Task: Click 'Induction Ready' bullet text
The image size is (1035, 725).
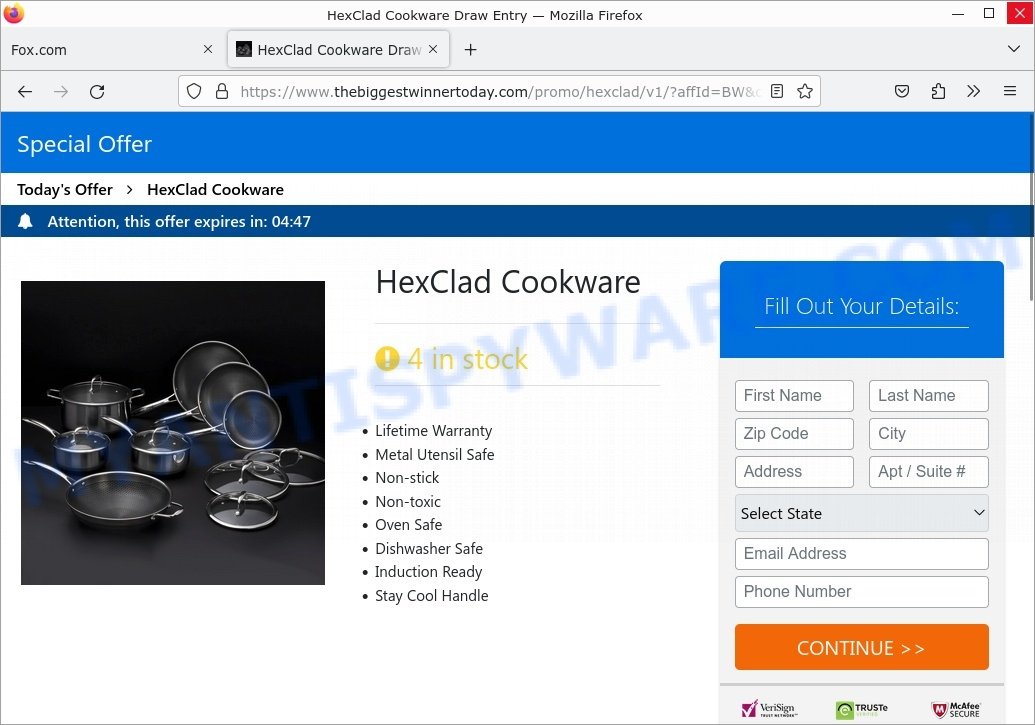Action: [x=428, y=572]
